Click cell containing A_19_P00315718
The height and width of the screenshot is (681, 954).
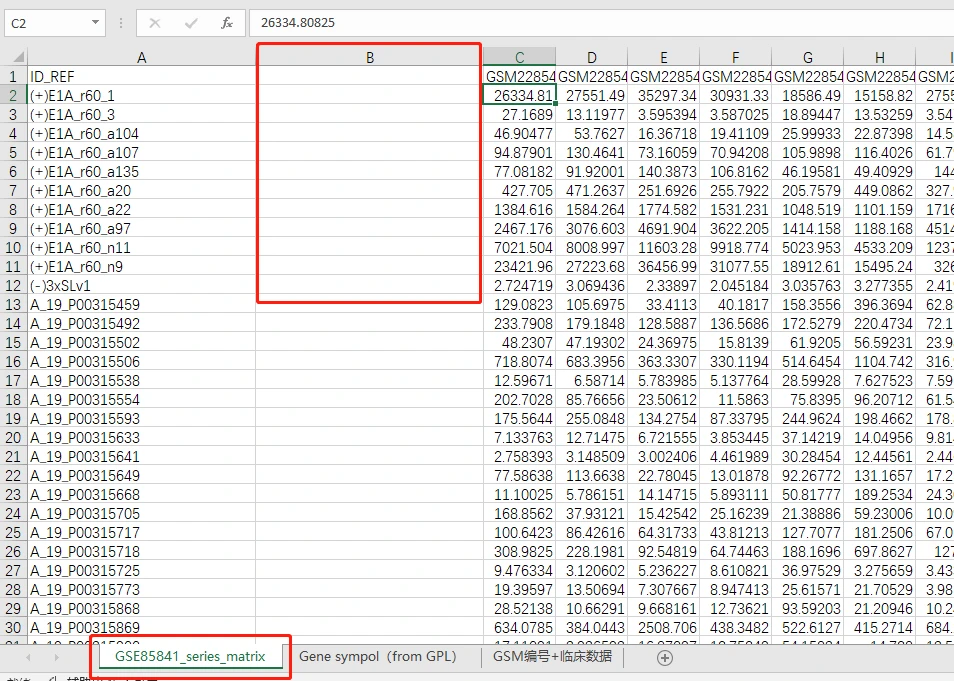point(141,551)
